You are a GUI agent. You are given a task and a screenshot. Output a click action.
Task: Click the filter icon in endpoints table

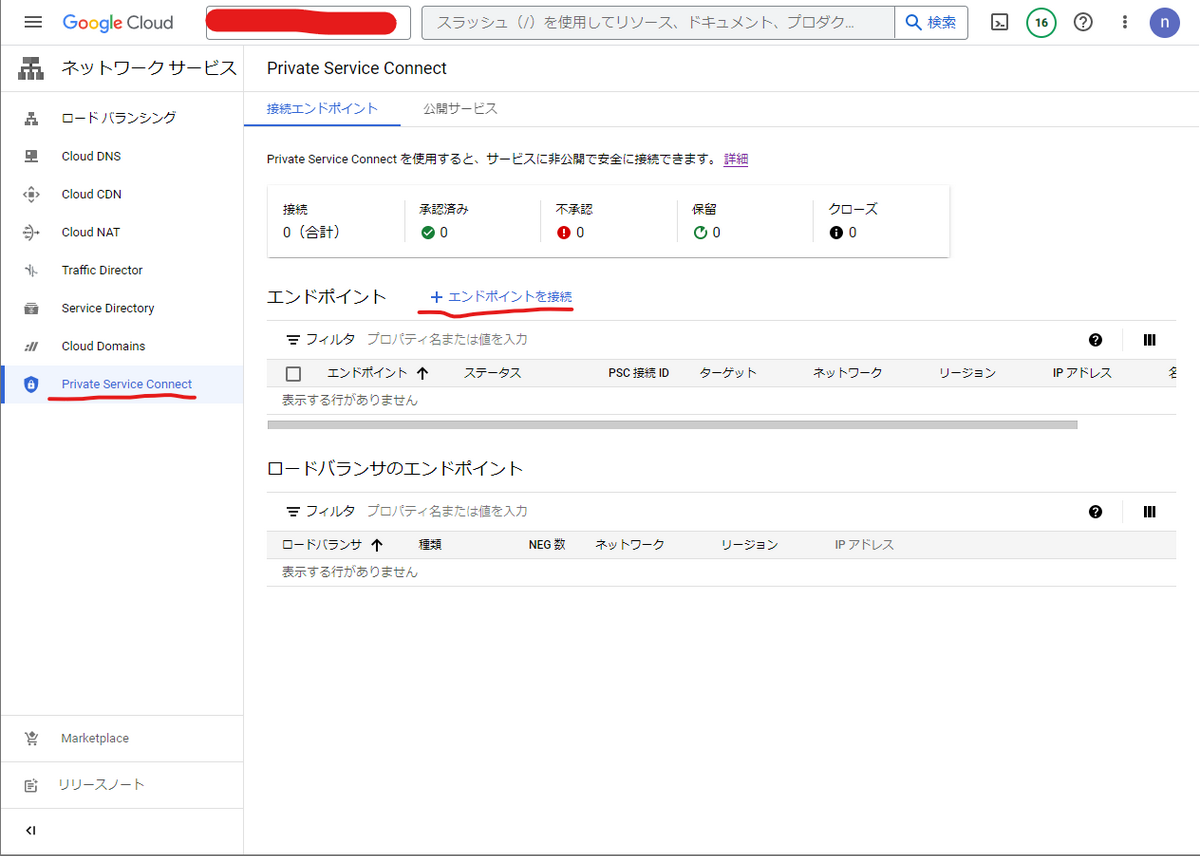(x=293, y=340)
